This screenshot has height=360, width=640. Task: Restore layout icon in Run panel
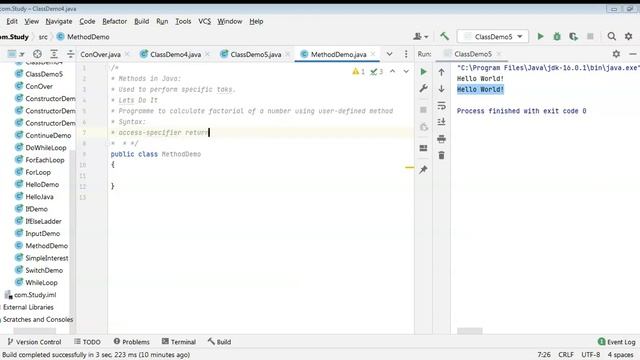click(423, 148)
